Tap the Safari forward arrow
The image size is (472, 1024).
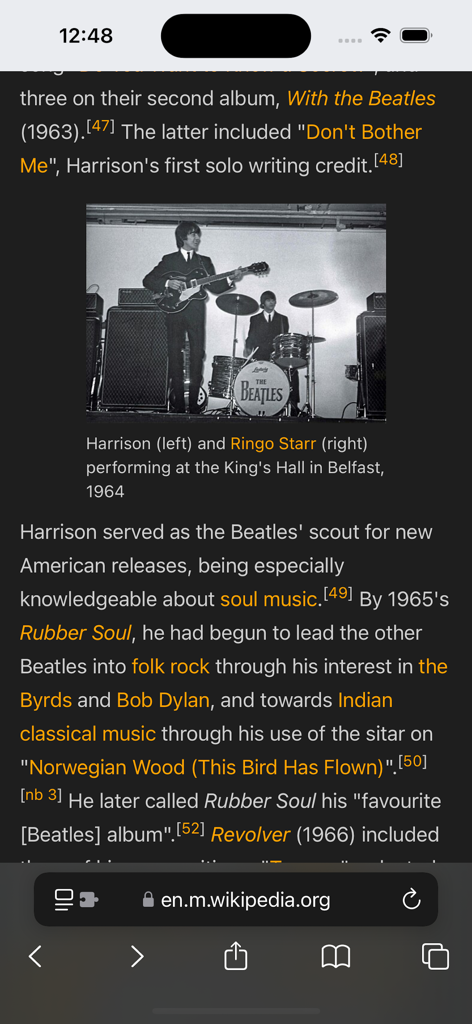pyautogui.click(x=136, y=957)
